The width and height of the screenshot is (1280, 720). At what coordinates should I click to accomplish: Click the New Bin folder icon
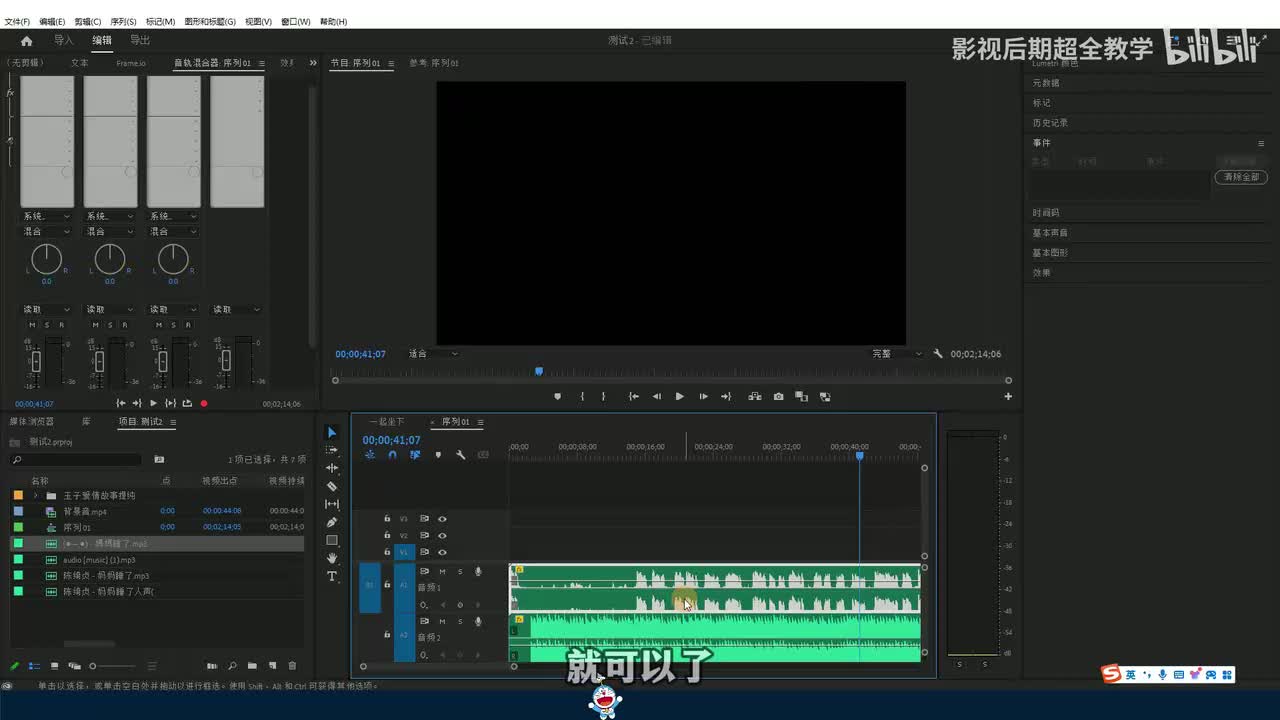click(252, 666)
